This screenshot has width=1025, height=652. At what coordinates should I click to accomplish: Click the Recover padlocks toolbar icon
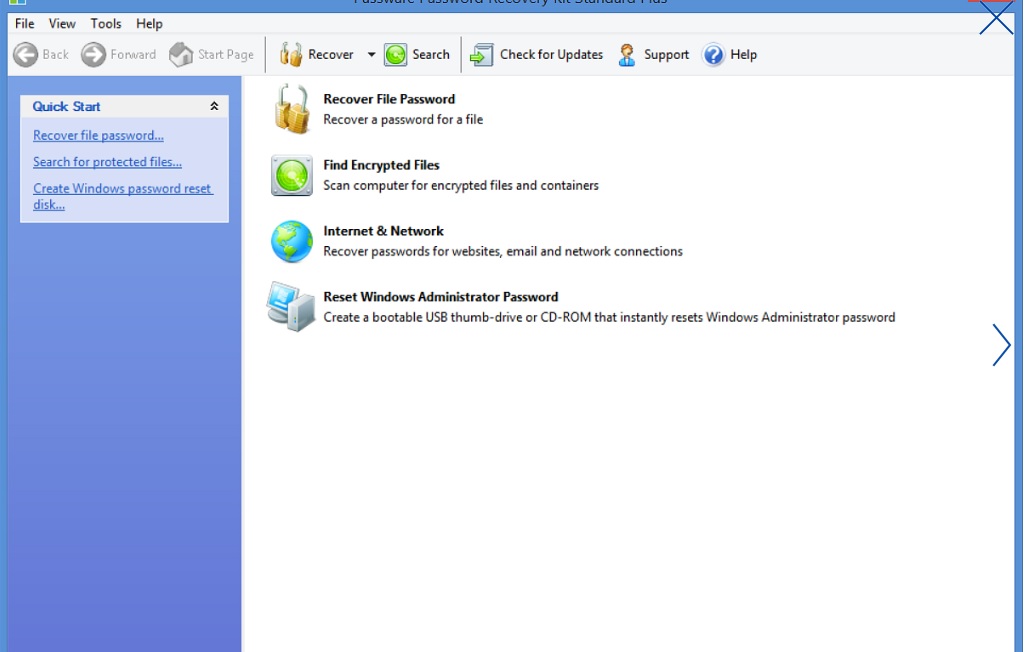click(290, 54)
